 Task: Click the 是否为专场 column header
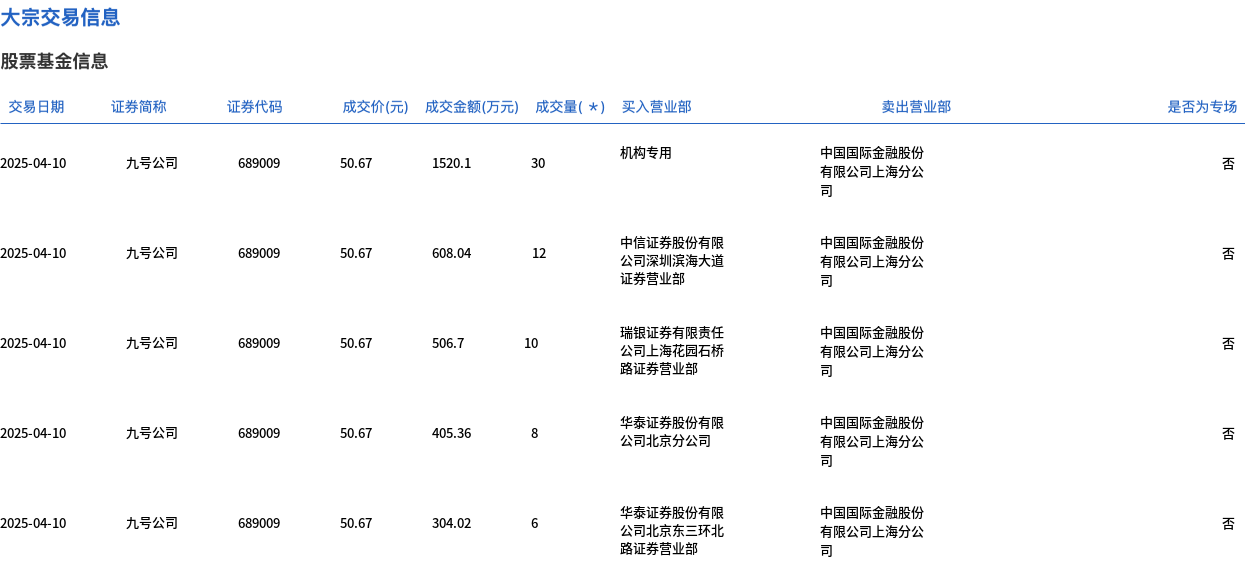click(1202, 107)
